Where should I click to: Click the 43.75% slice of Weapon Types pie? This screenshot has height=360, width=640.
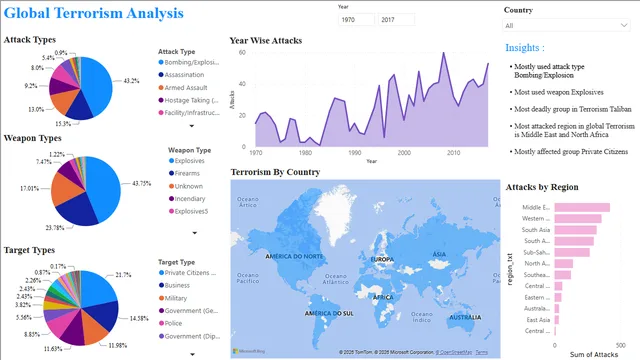pos(105,188)
